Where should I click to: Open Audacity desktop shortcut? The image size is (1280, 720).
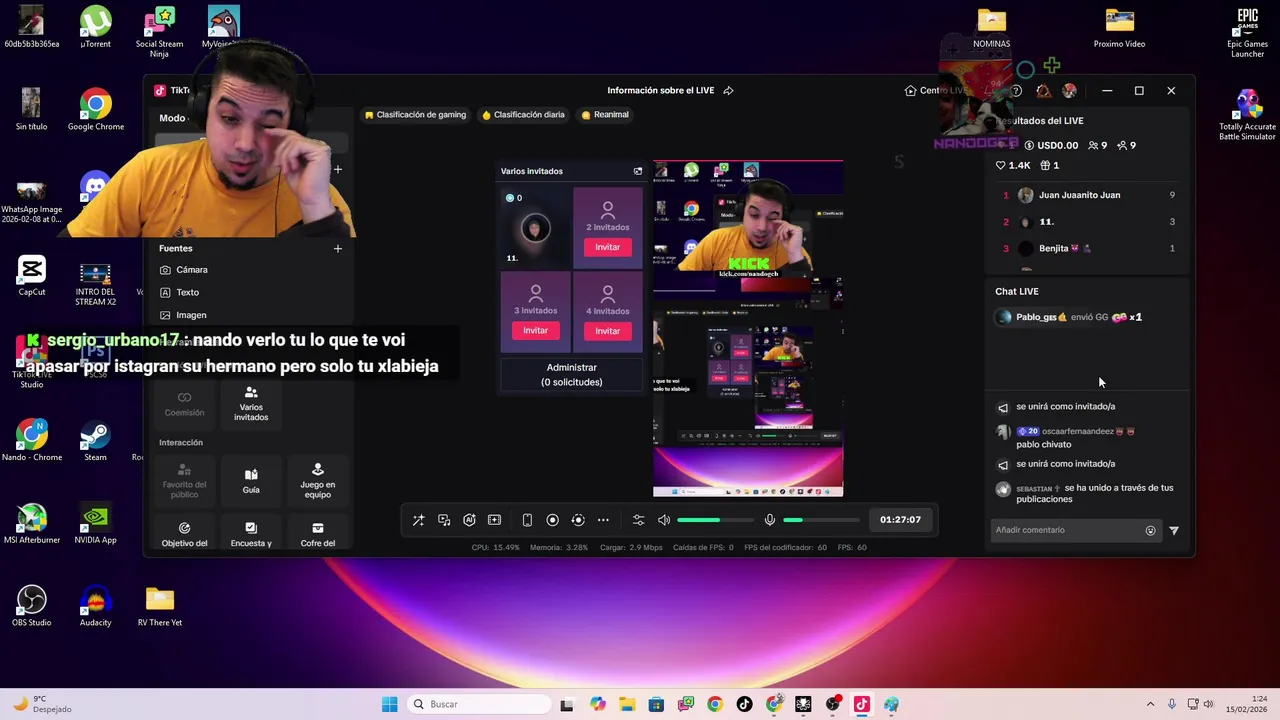tap(95, 606)
